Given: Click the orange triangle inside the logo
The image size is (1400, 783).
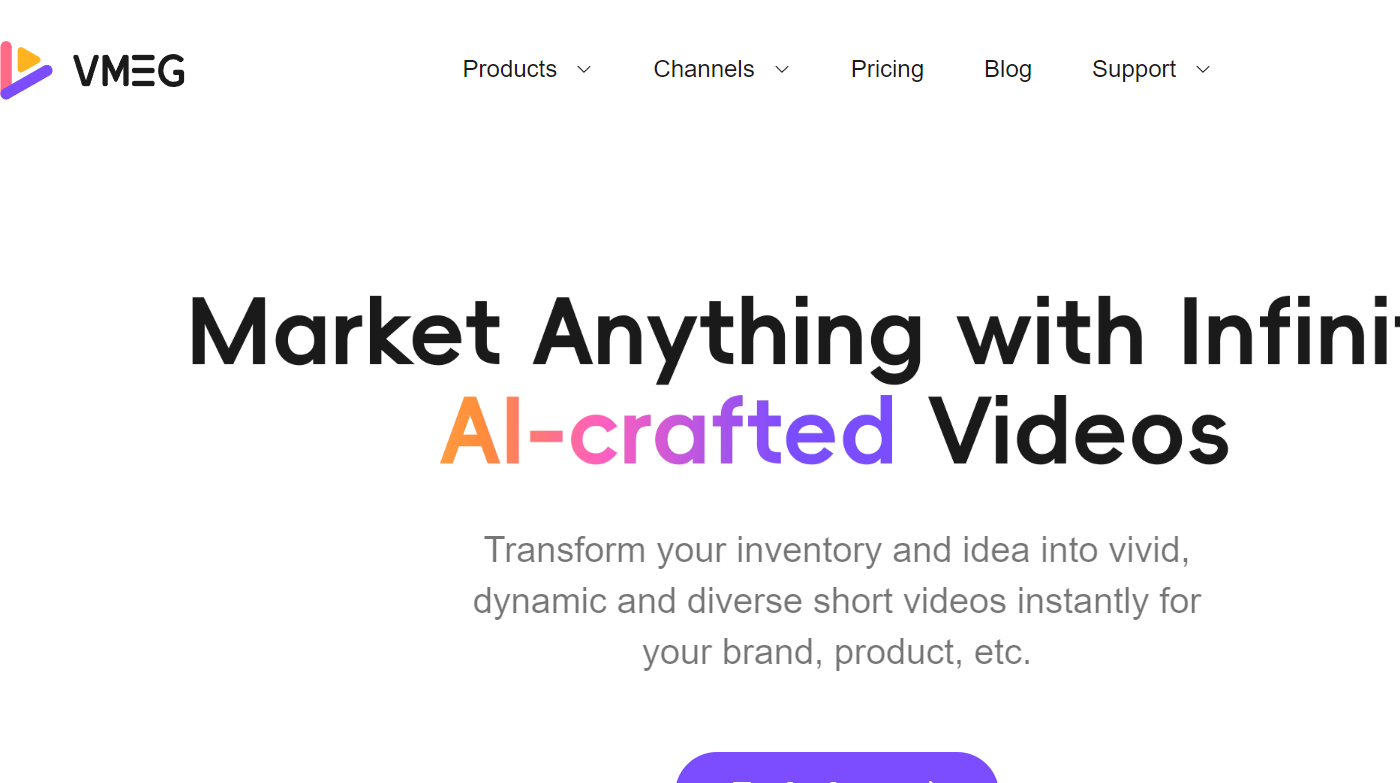Looking at the screenshot, I should [30, 60].
